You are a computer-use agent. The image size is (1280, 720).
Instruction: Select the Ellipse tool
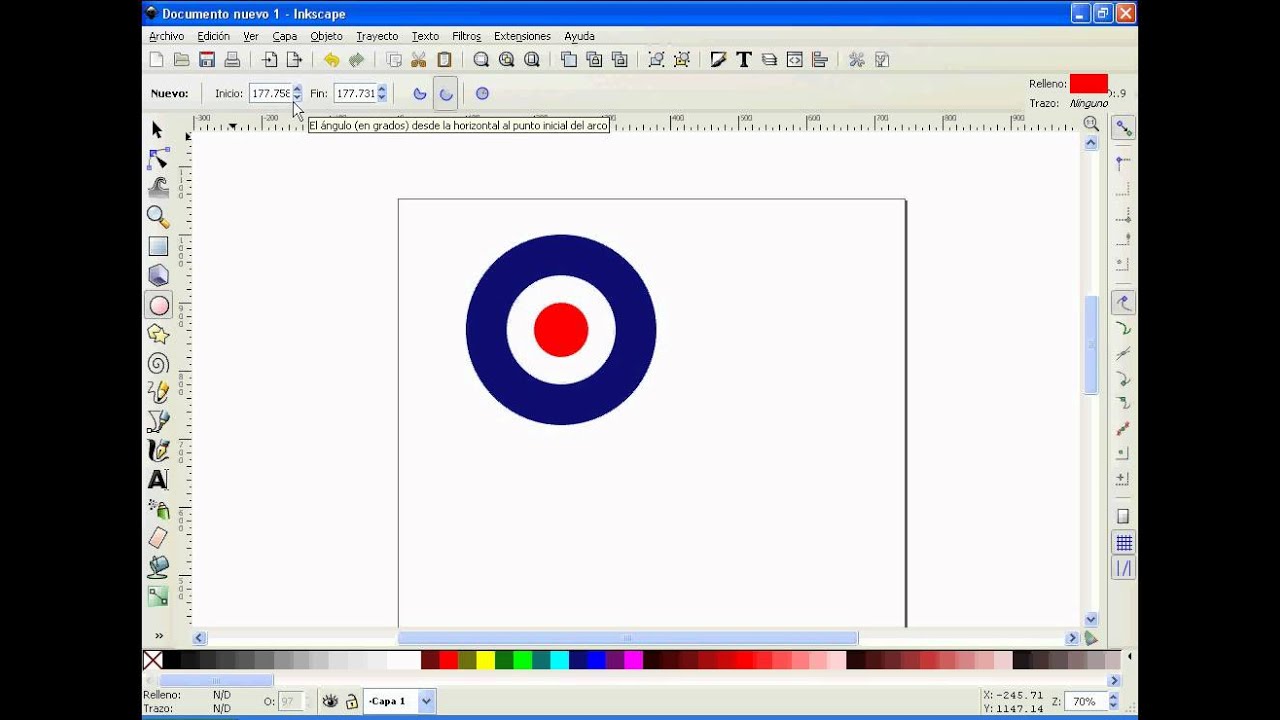158,305
